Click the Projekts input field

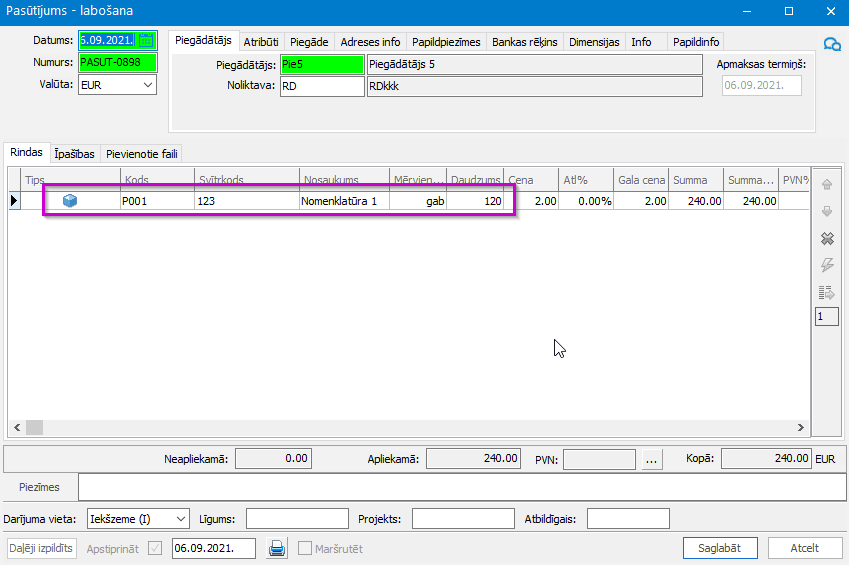coord(463,519)
